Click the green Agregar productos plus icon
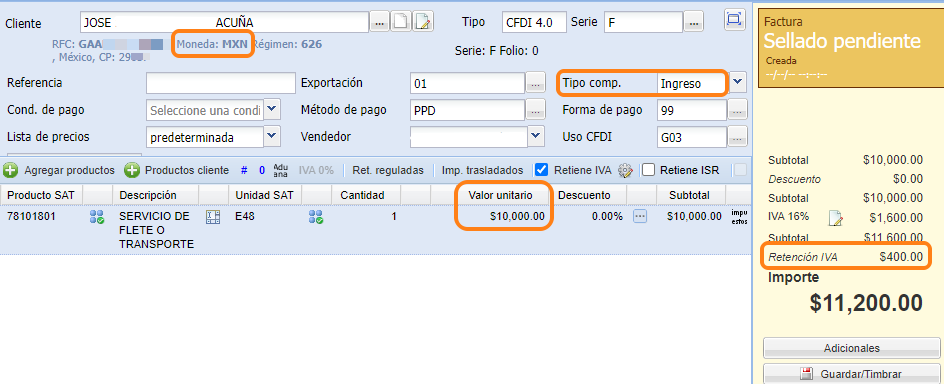The height and width of the screenshot is (384, 944). (x=10, y=170)
